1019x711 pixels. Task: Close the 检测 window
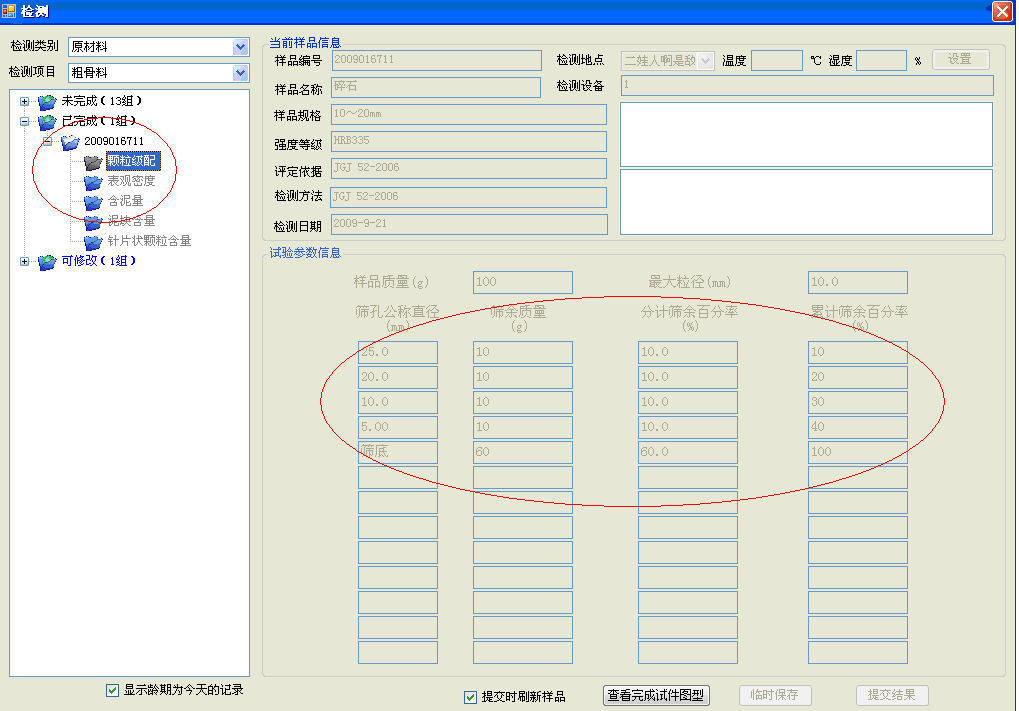(x=1001, y=12)
